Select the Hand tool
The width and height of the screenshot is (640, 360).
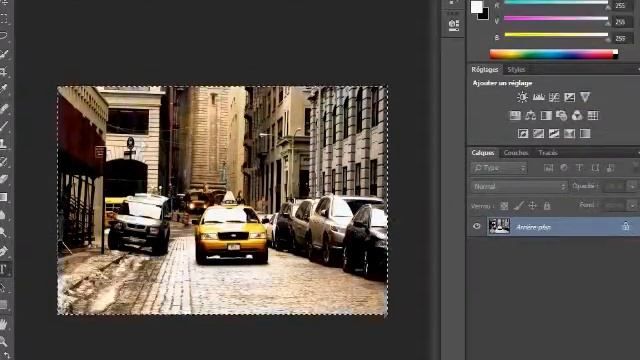[x=4, y=324]
